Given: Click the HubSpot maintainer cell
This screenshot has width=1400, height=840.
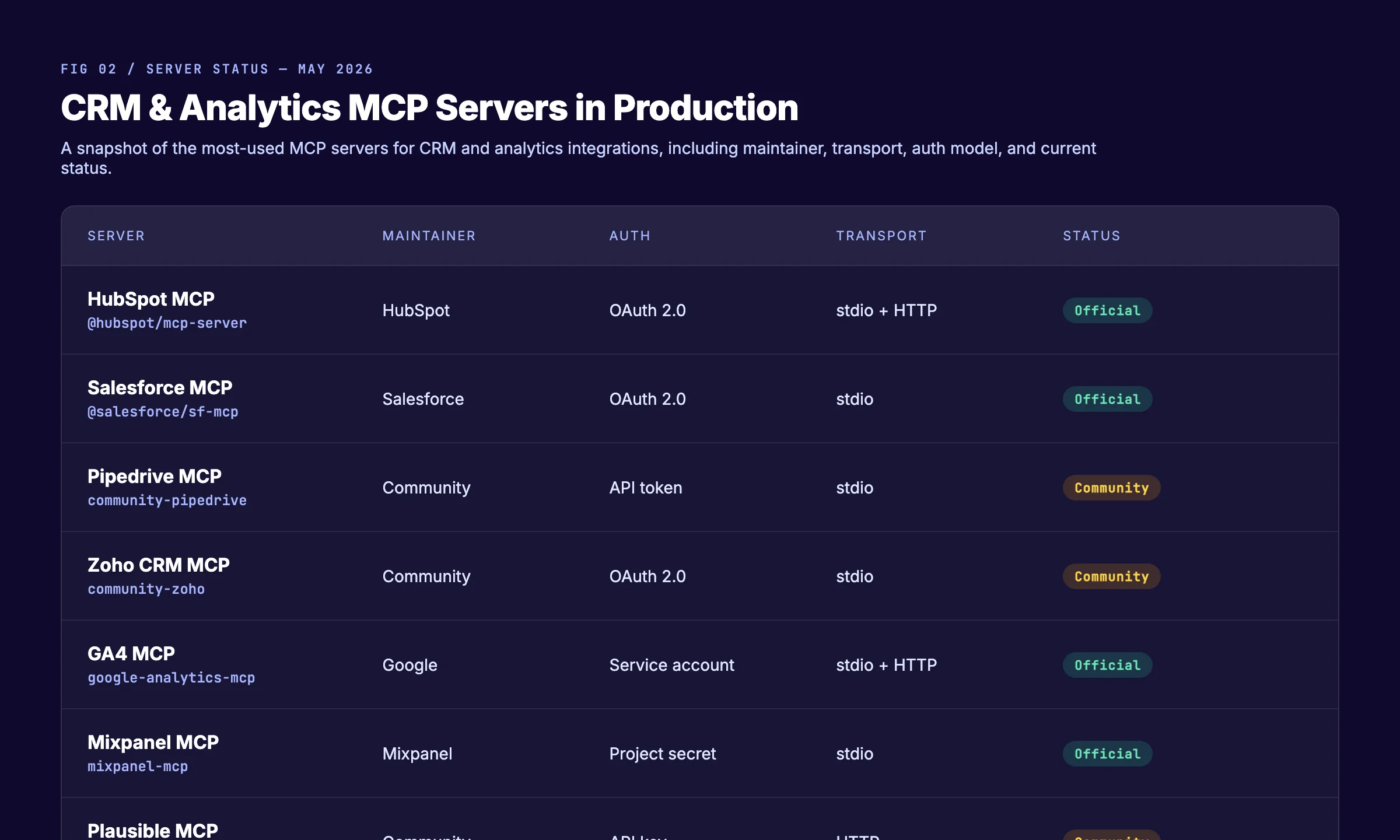Looking at the screenshot, I should pyautogui.click(x=416, y=310).
